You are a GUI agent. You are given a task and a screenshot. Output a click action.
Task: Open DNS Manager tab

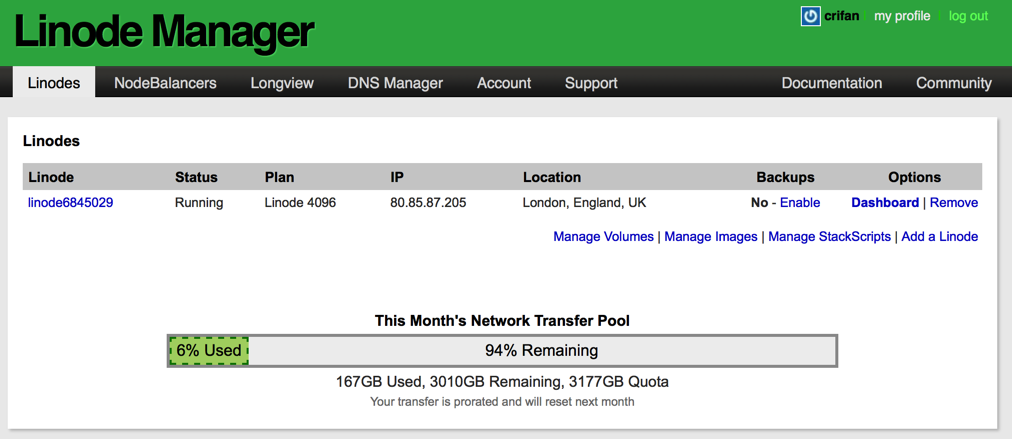click(395, 83)
